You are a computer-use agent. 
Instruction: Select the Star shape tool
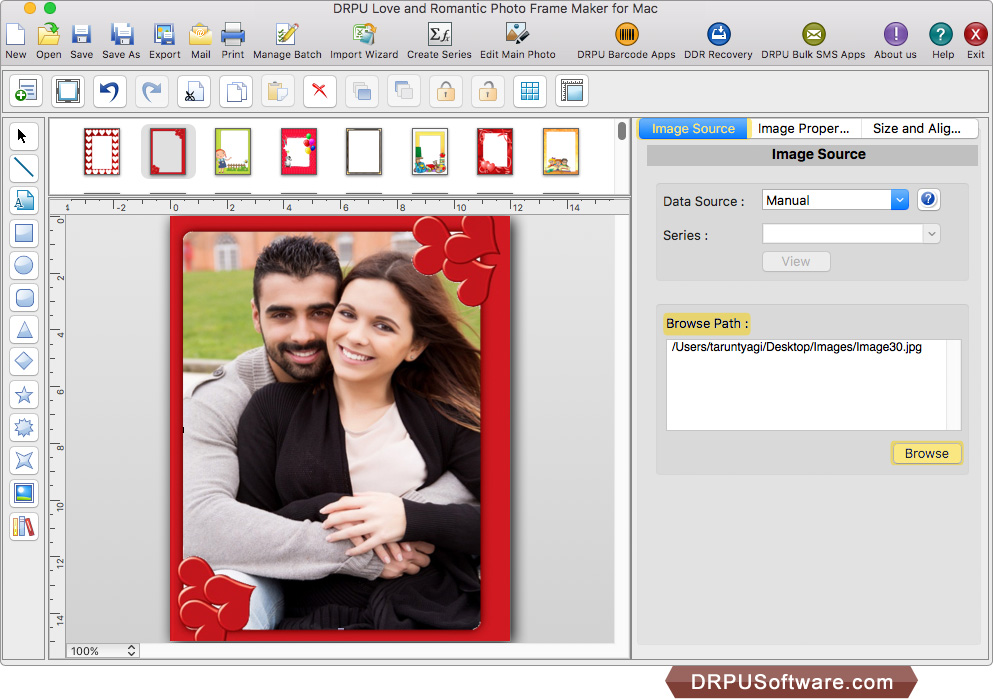point(24,395)
